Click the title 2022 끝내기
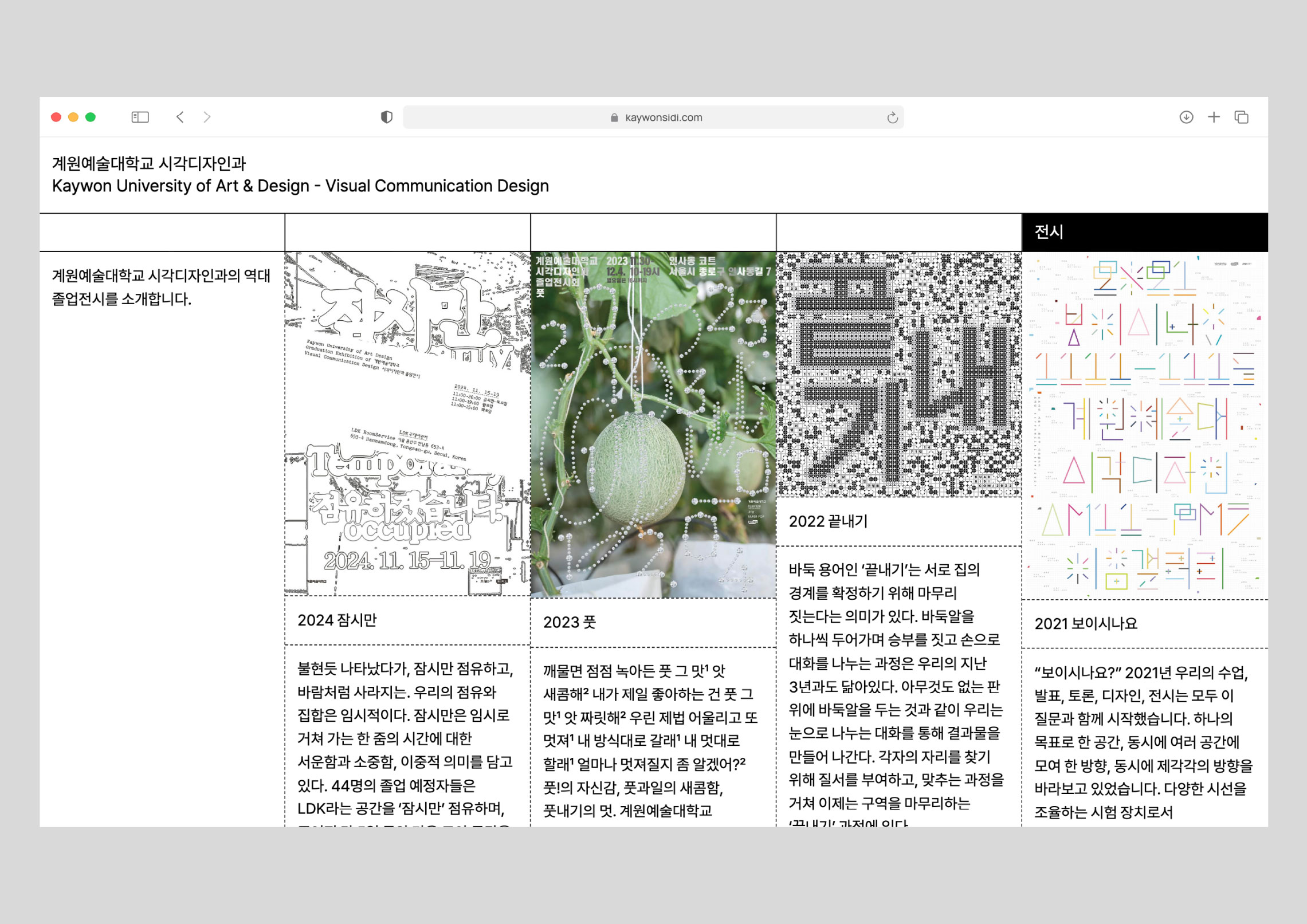Screen dimensions: 1307x924 click(x=828, y=522)
